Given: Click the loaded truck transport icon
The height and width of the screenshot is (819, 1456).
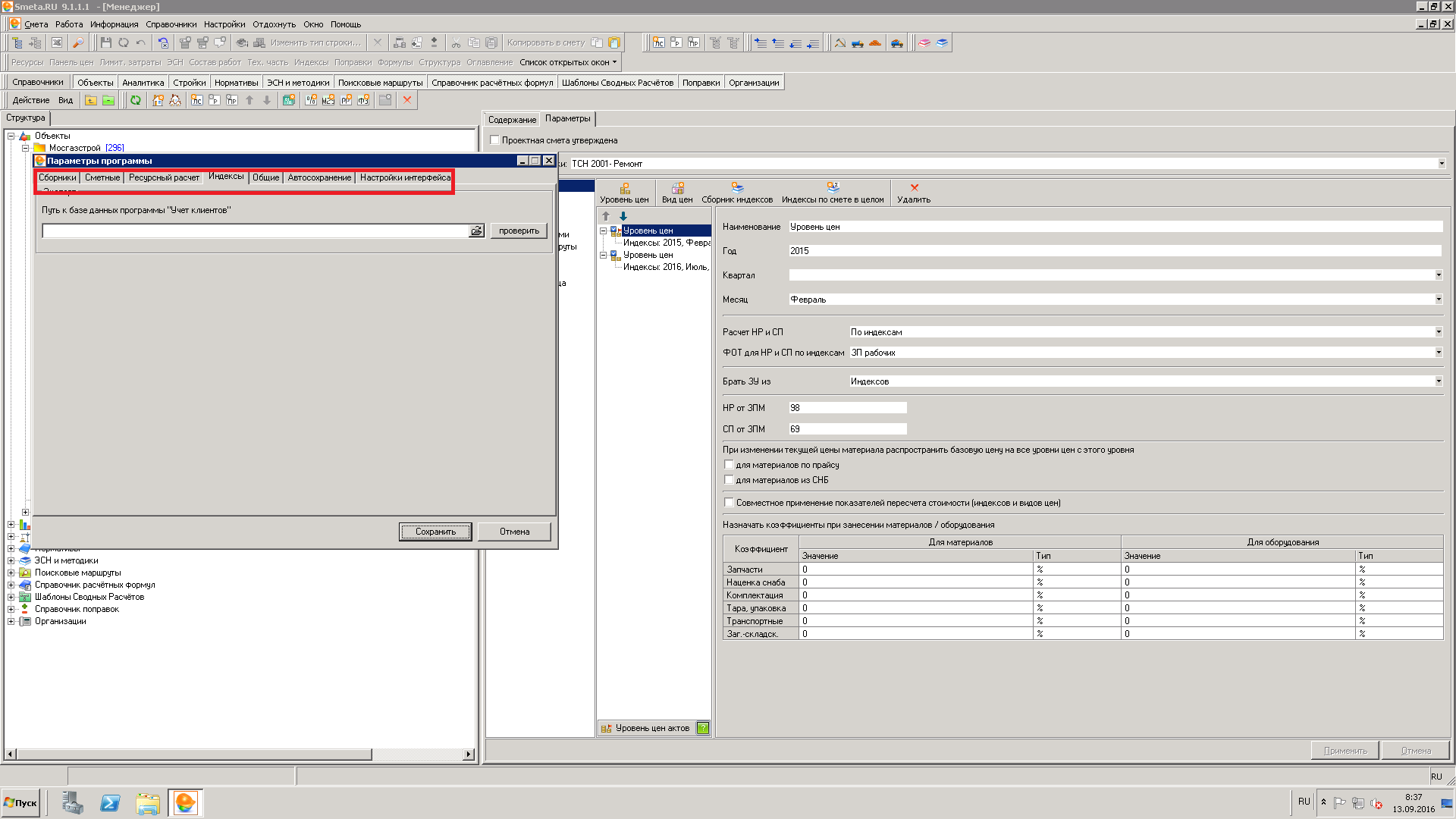Looking at the screenshot, I should [x=896, y=43].
